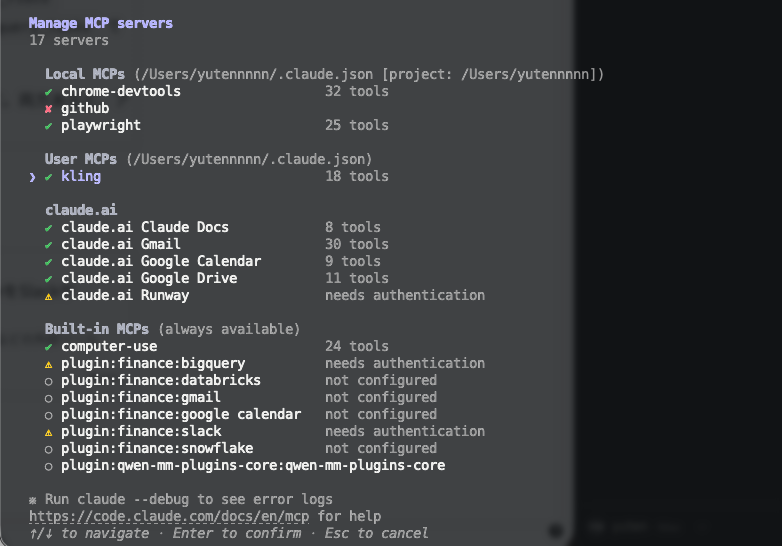Screen dimensions: 782x546
Task: Select plugin:qwen-mm-plugins-core entry
Action: tap(245, 465)
